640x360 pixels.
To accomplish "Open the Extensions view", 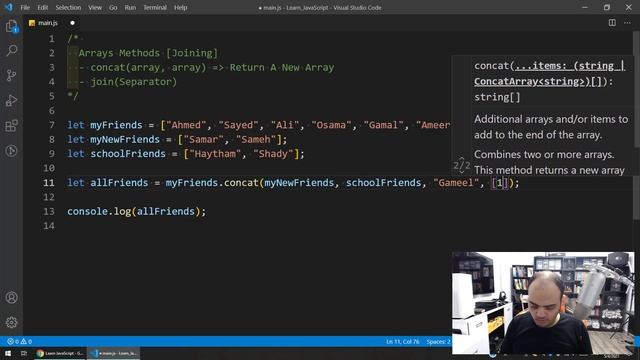I will tap(11, 125).
